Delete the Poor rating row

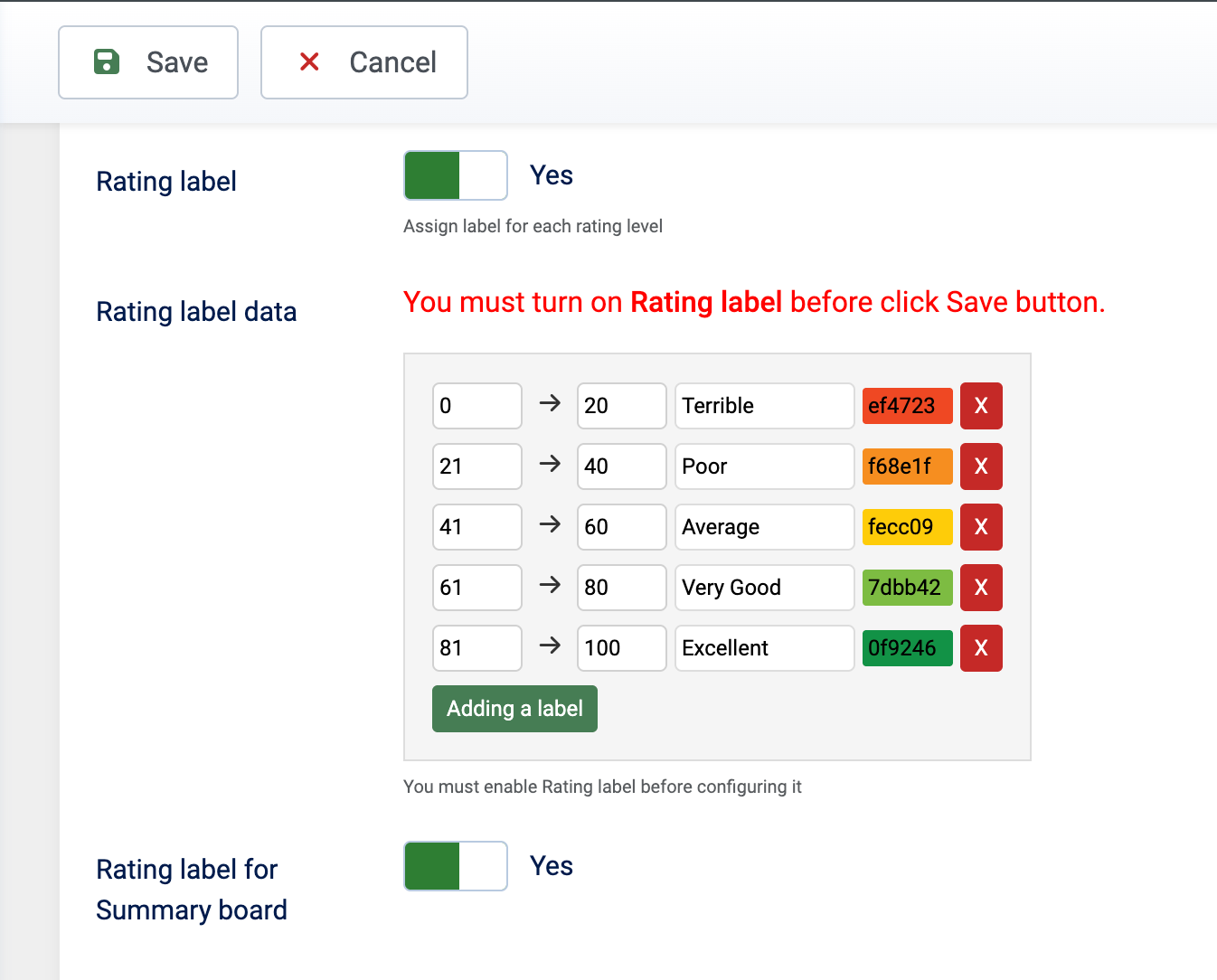[x=981, y=466]
